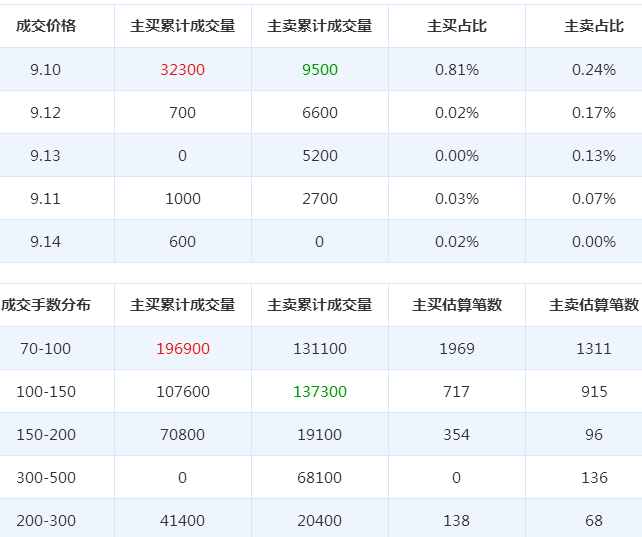Click the 主卖占比 column header
642x537 pixels.
[594, 26]
